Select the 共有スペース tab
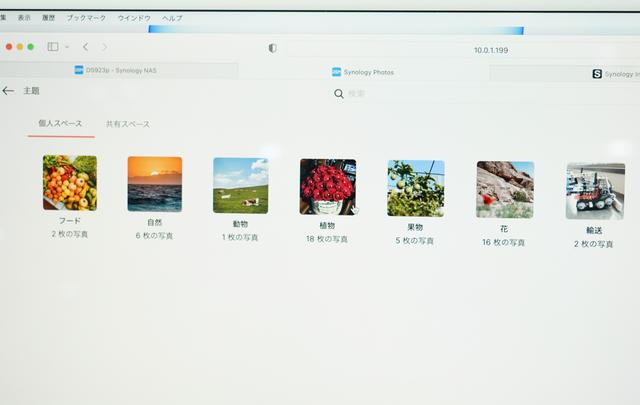 coord(128,124)
